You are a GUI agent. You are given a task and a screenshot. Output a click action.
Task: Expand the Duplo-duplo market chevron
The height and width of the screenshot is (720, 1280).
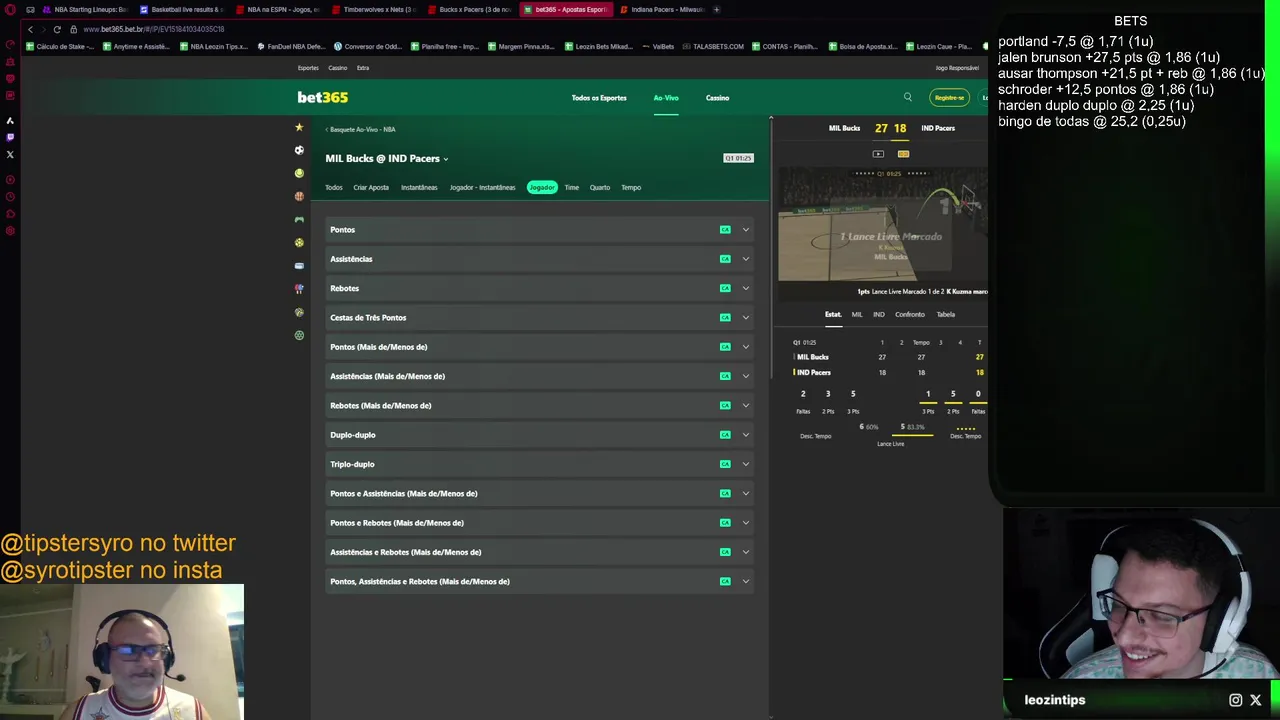745,435
